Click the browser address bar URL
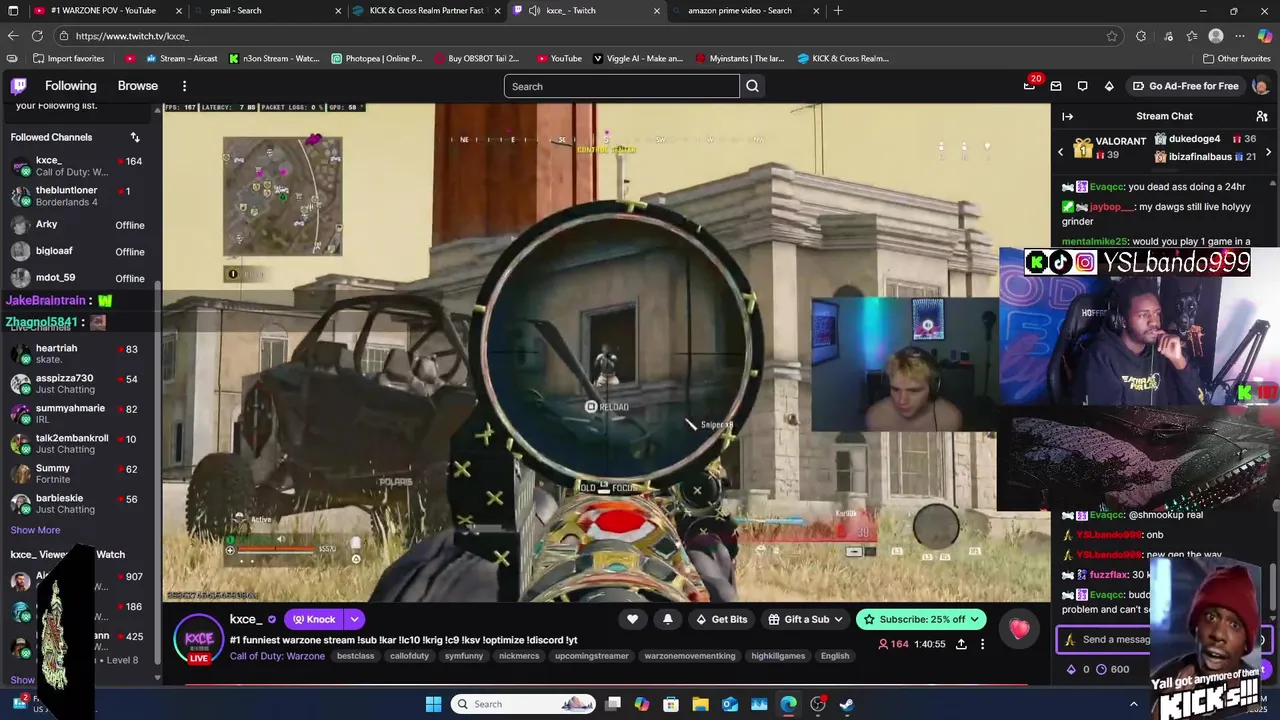1280x720 pixels. (132, 36)
